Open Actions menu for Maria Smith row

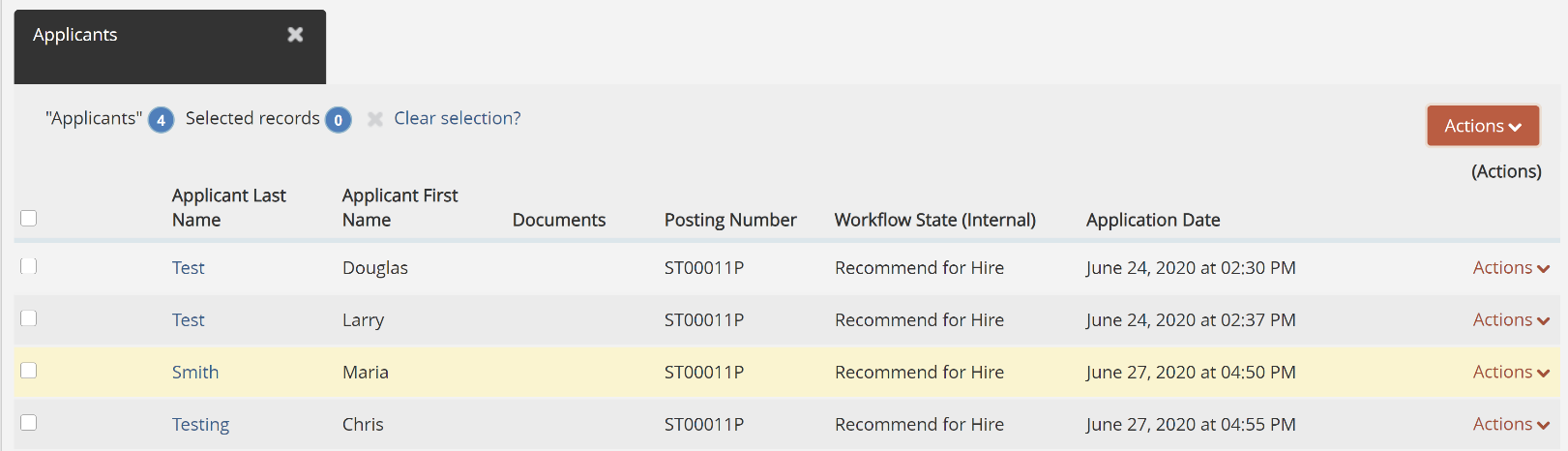[1510, 373]
